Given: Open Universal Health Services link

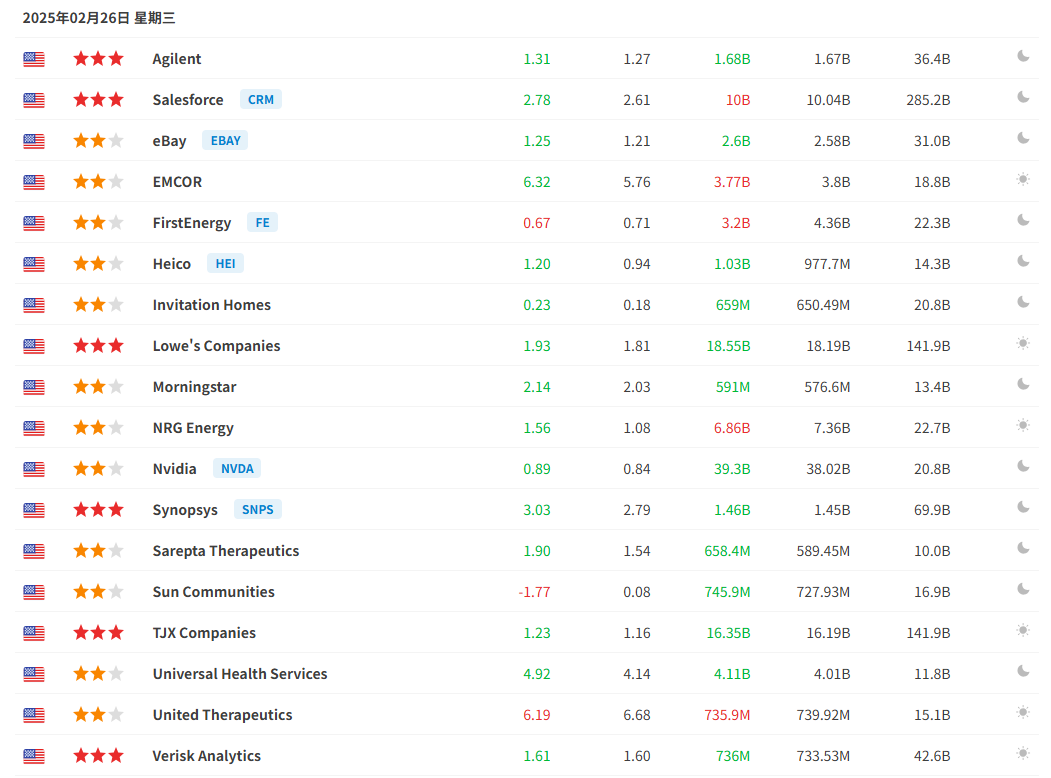Looking at the screenshot, I should click(240, 674).
